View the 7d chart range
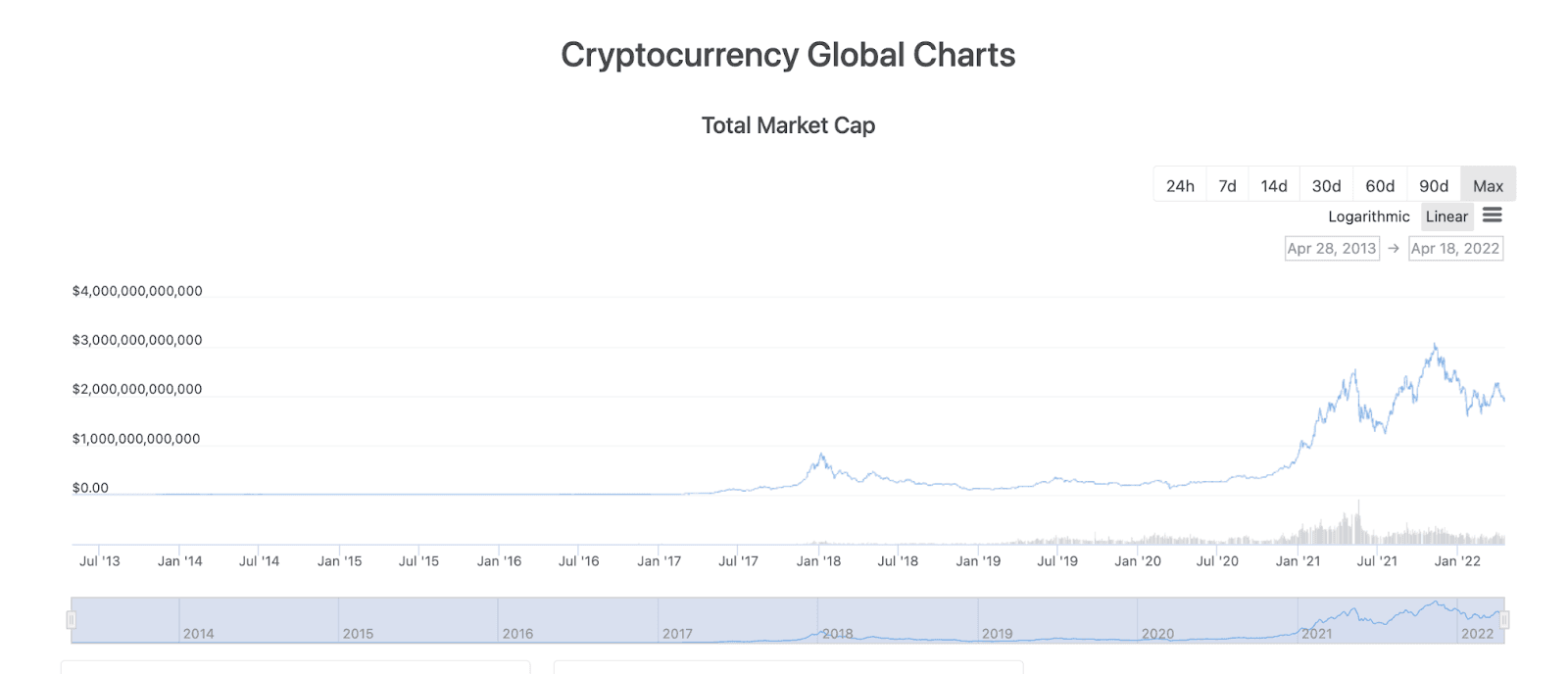The height and width of the screenshot is (674, 1568). pyautogui.click(x=1225, y=184)
